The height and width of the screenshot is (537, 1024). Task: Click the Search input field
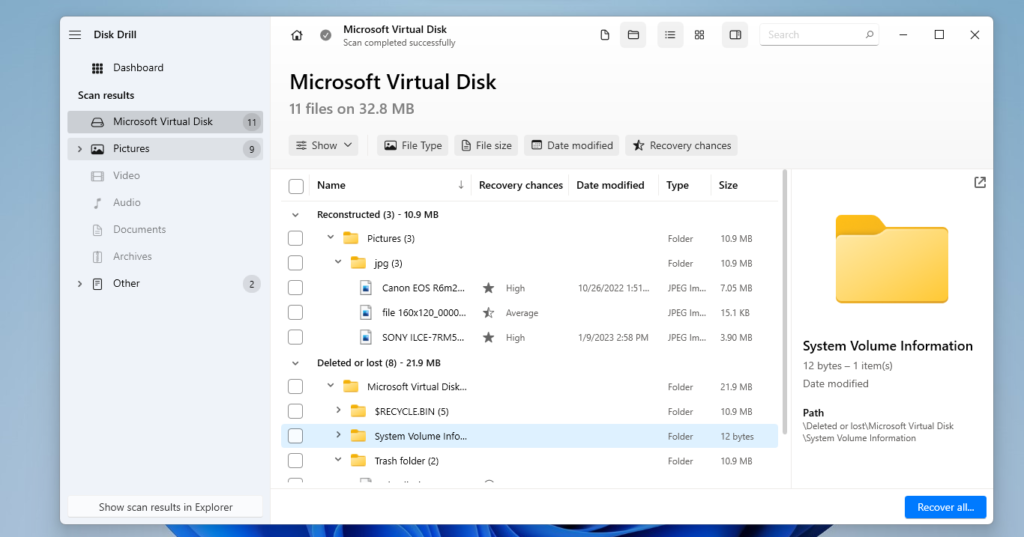810,35
